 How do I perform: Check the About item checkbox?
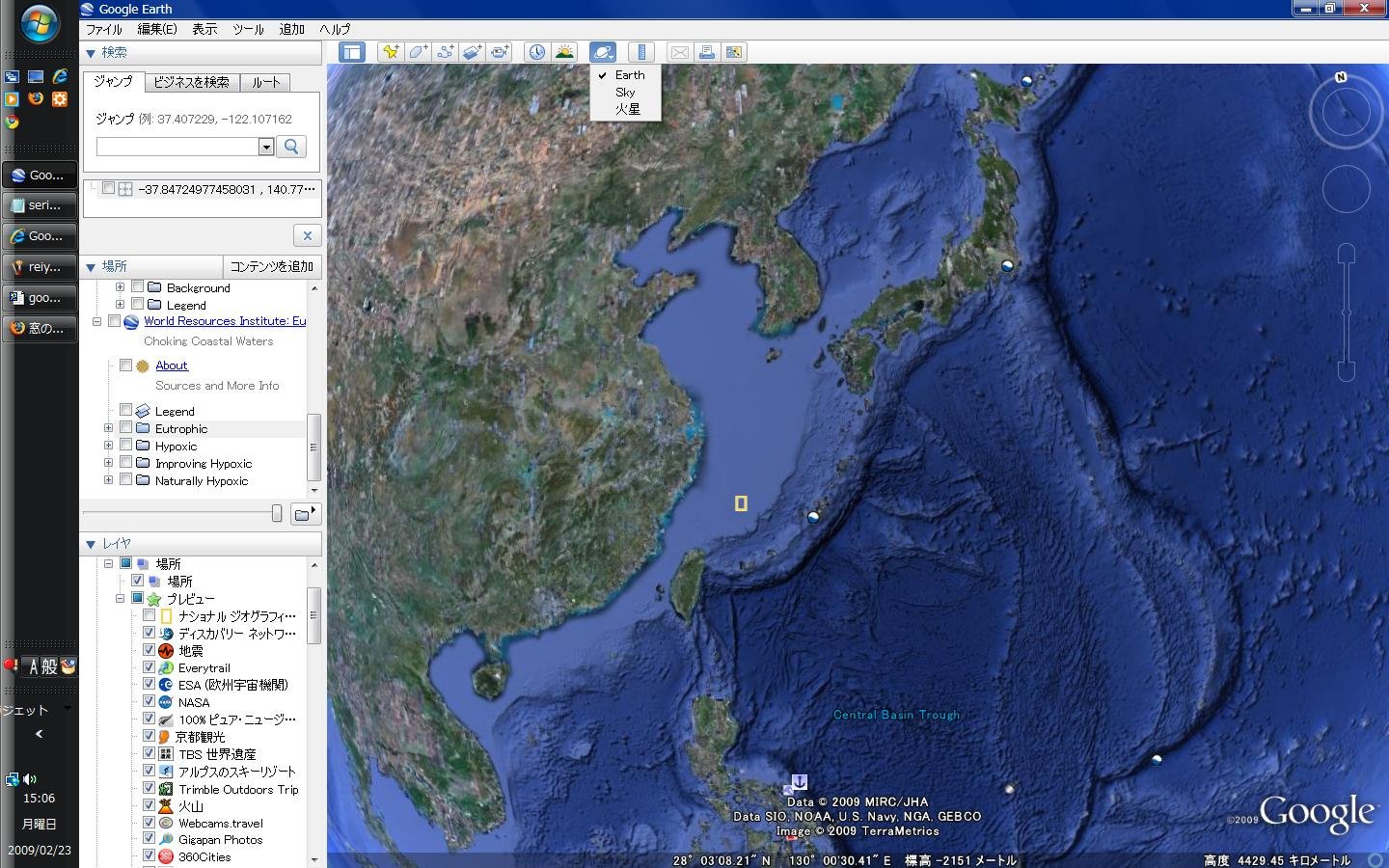pos(125,365)
